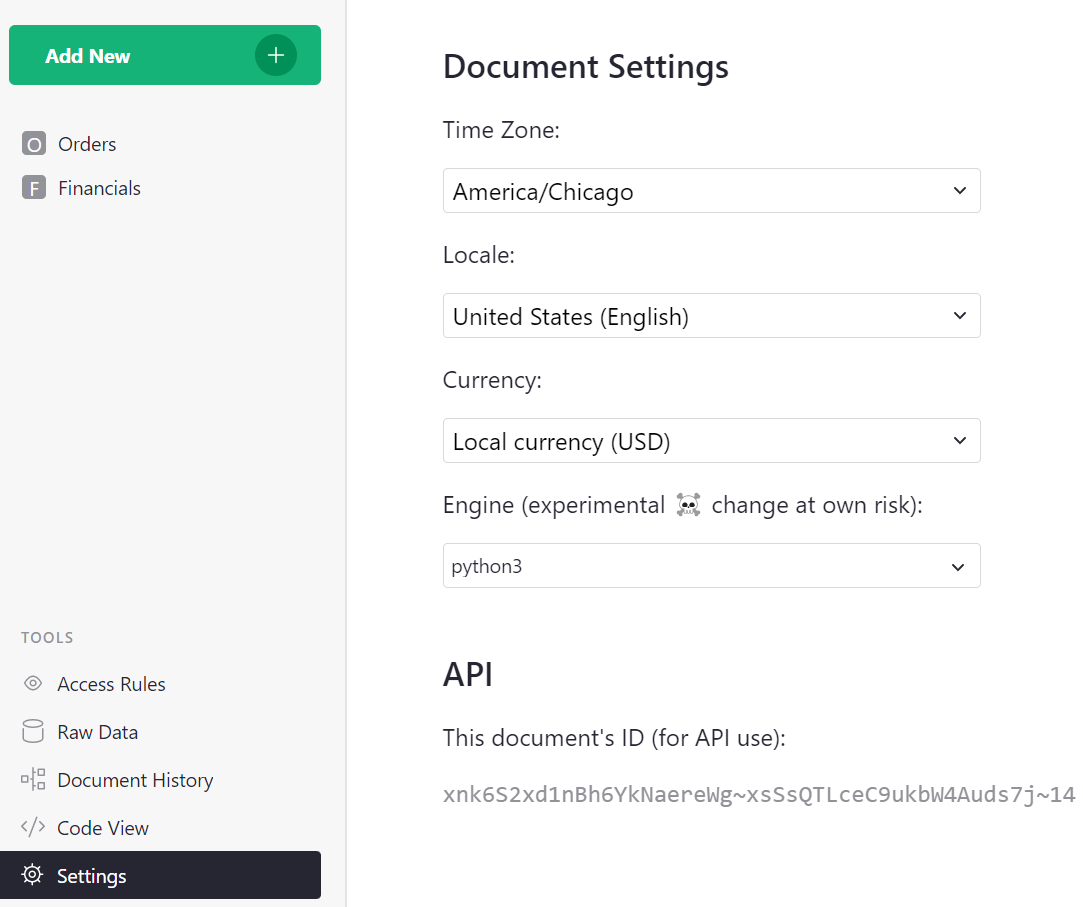
Task: Open the Time Zone dropdown
Action: (711, 190)
